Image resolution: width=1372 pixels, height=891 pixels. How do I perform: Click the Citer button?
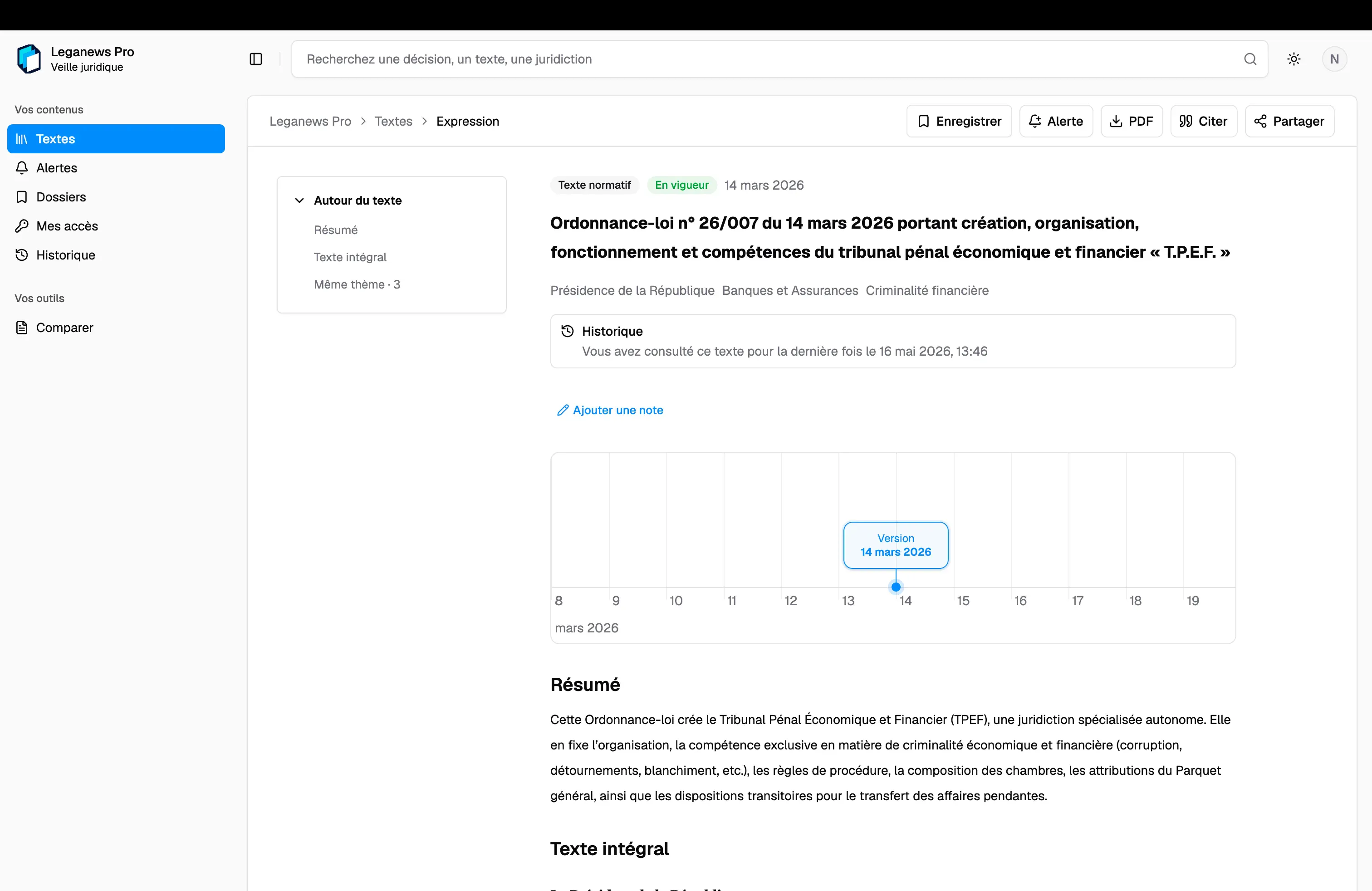[1204, 121]
